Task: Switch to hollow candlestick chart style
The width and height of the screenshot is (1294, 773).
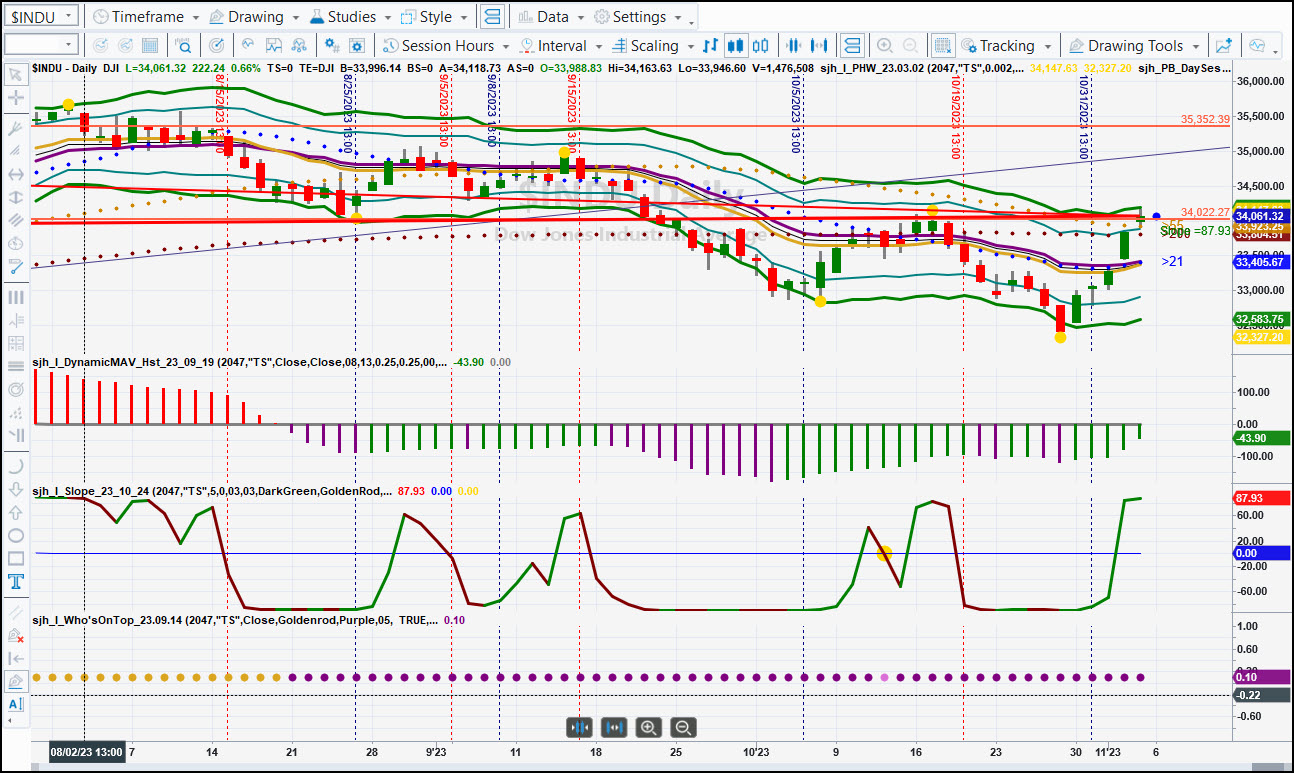Action: click(x=761, y=46)
